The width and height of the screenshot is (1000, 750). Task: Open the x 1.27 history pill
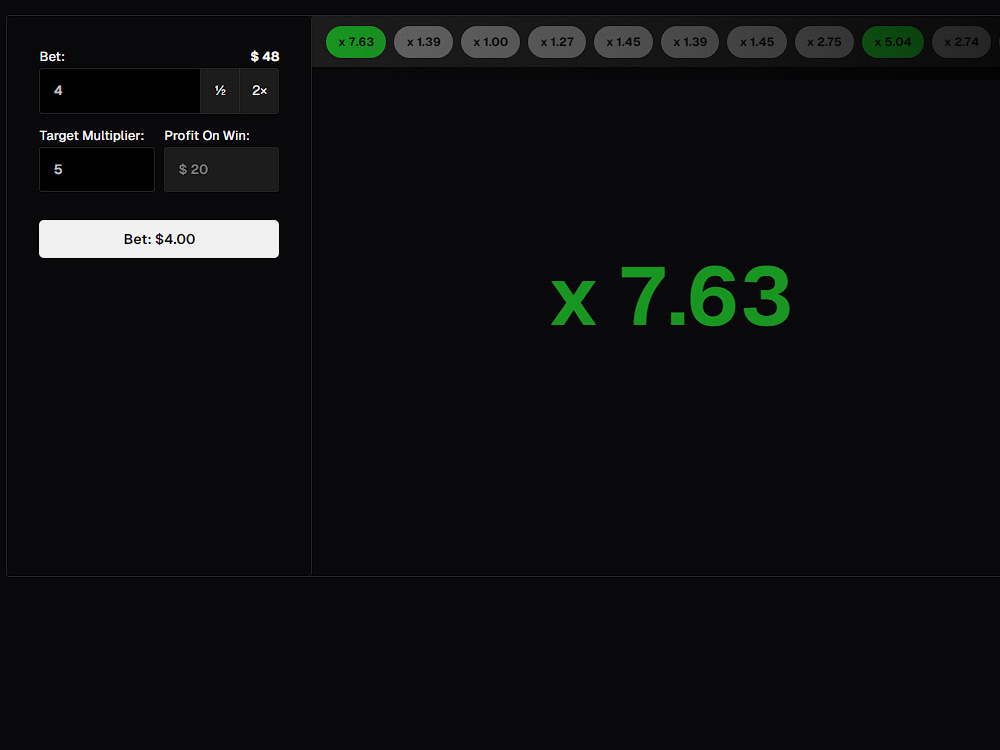pos(557,42)
